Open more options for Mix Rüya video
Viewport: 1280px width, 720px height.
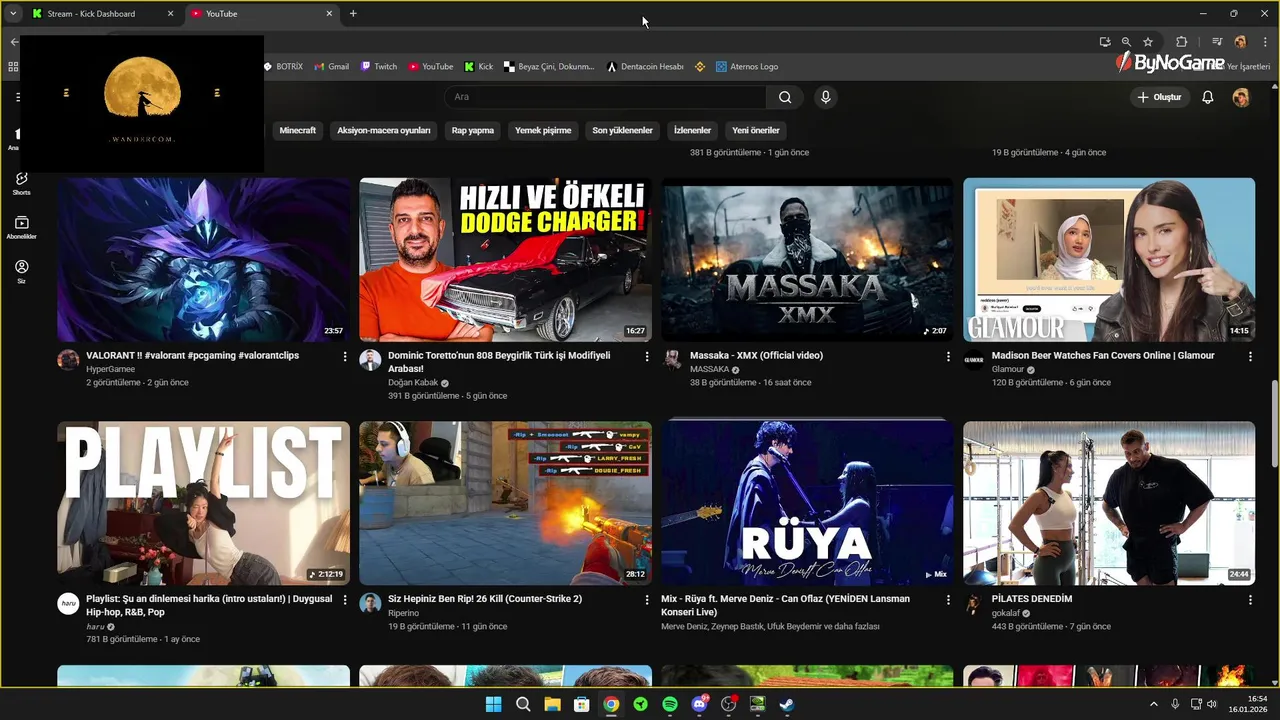click(x=949, y=599)
